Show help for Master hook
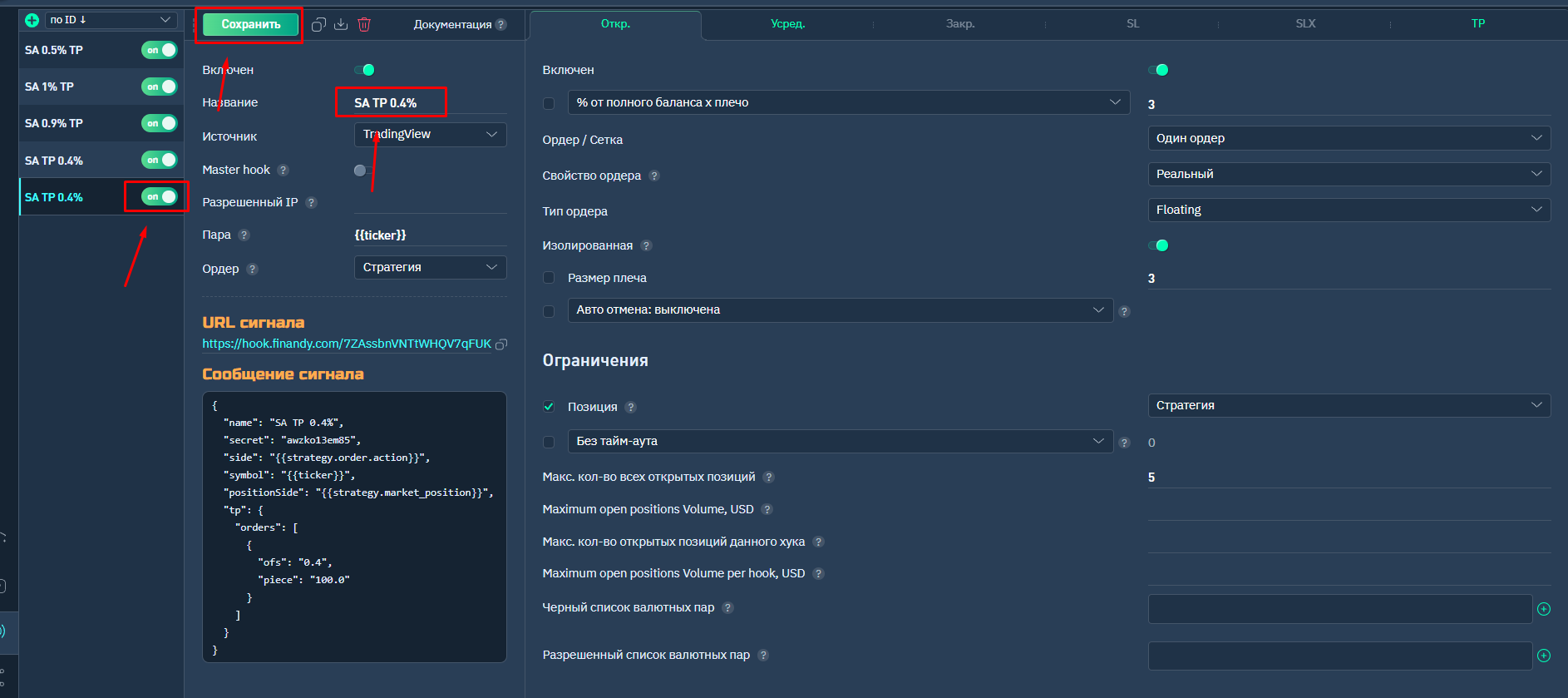Screen dimensions: 1568x698 [283, 170]
